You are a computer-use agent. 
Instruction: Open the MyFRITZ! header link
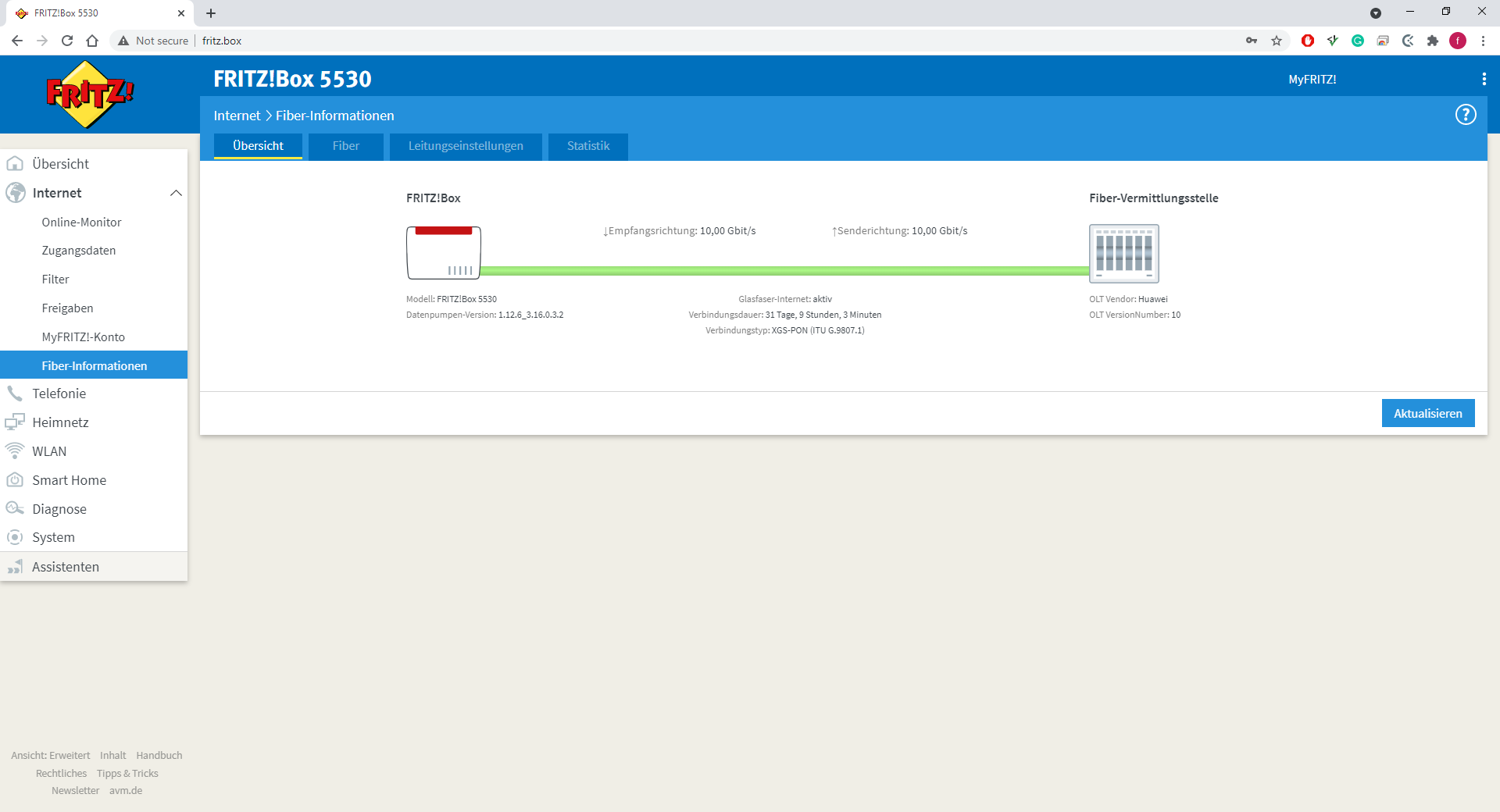coord(1312,80)
